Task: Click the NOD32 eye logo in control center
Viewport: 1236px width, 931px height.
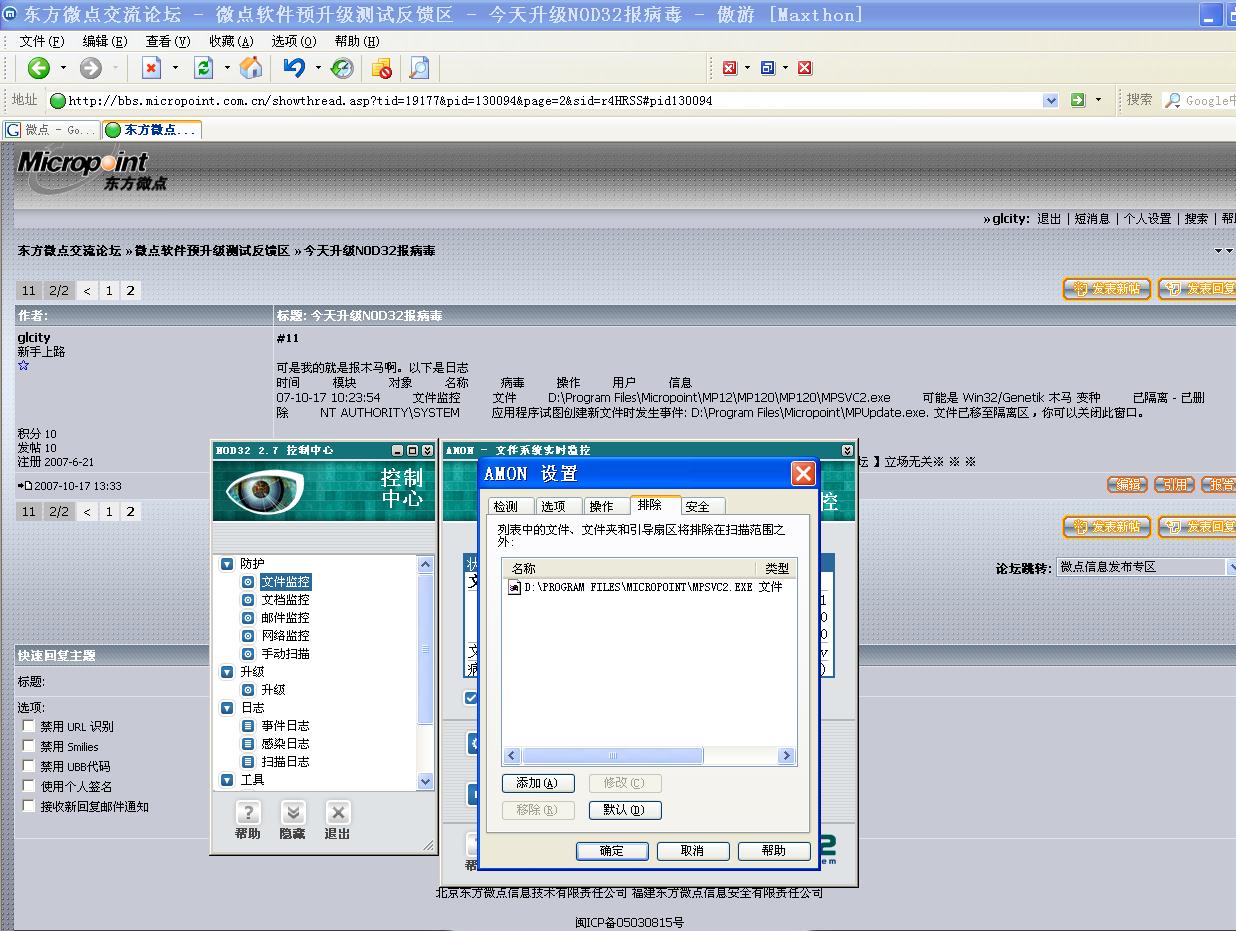Action: (x=264, y=490)
